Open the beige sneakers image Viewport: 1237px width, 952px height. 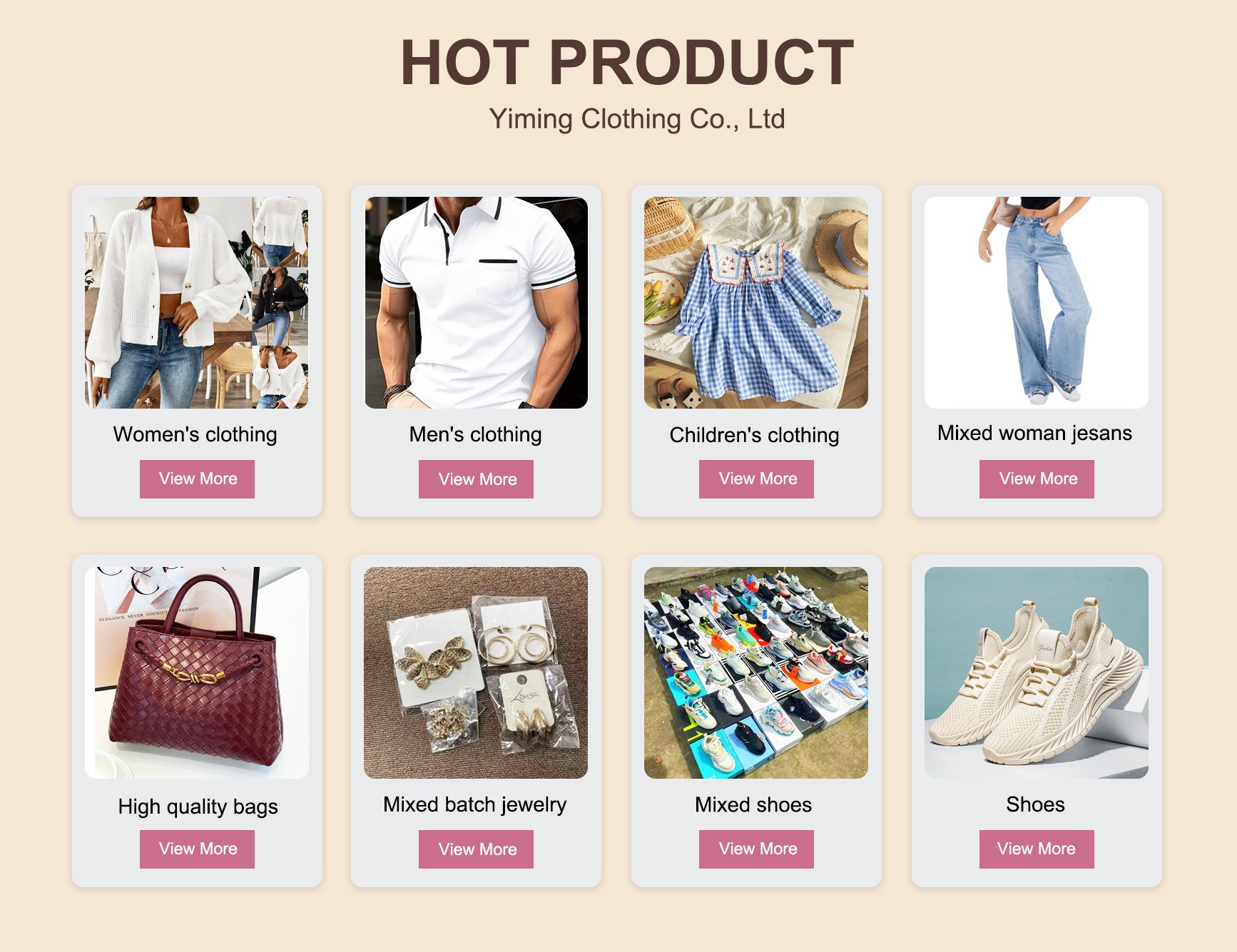[x=1037, y=672]
